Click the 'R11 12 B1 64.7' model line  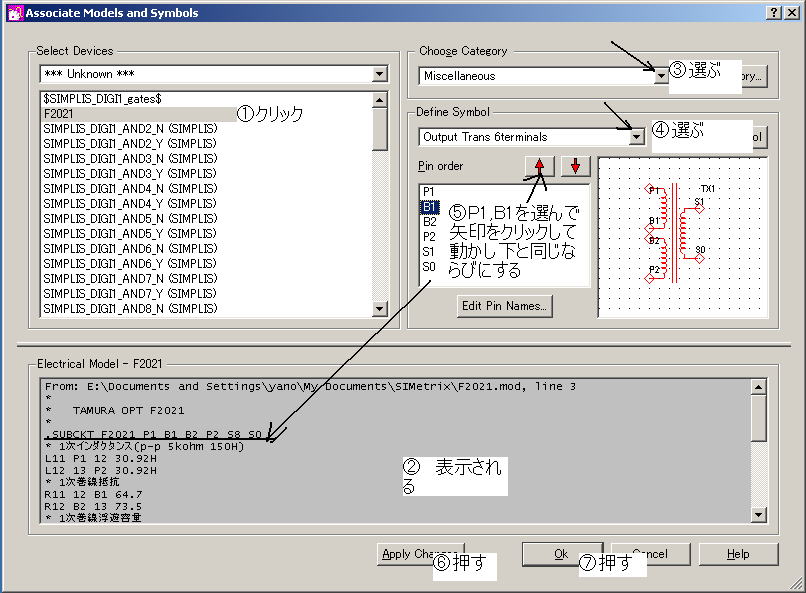point(93,494)
